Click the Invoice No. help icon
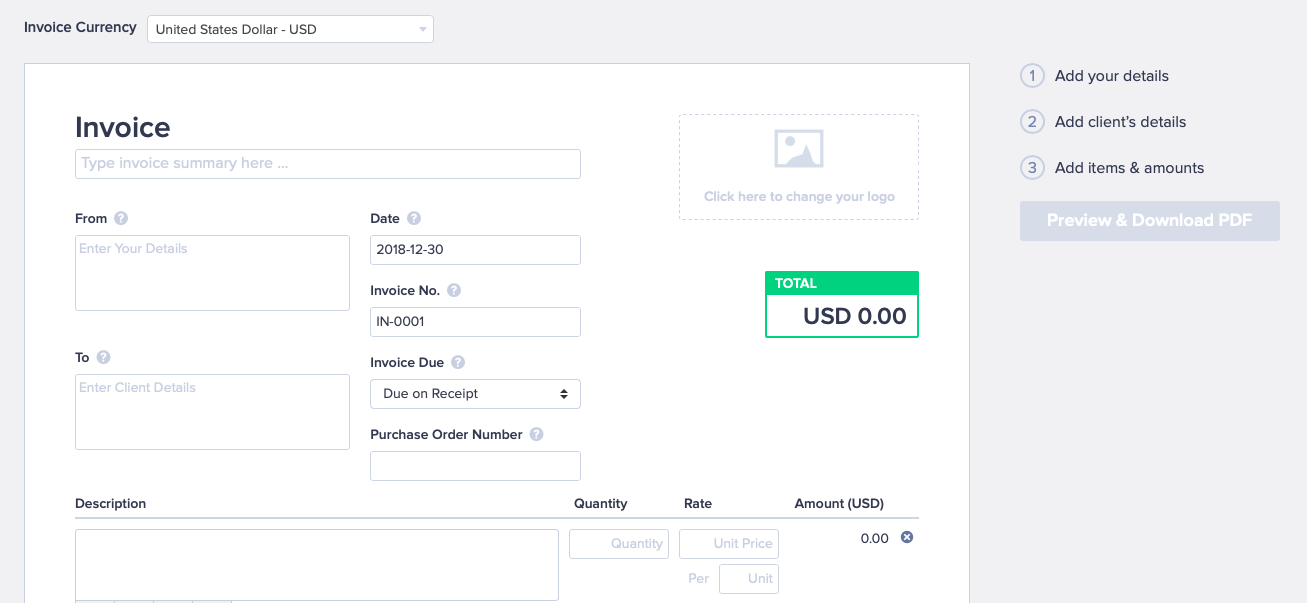The image size is (1307, 603). [x=454, y=290]
